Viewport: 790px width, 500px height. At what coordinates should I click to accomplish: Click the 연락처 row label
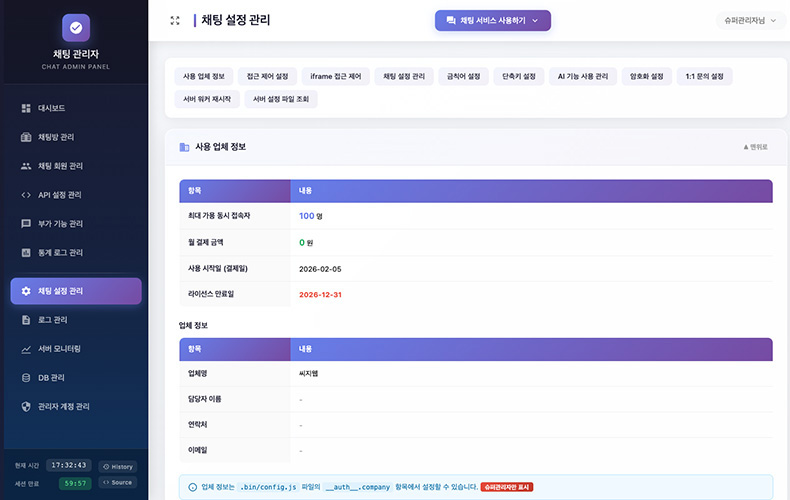pyautogui.click(x=198, y=424)
